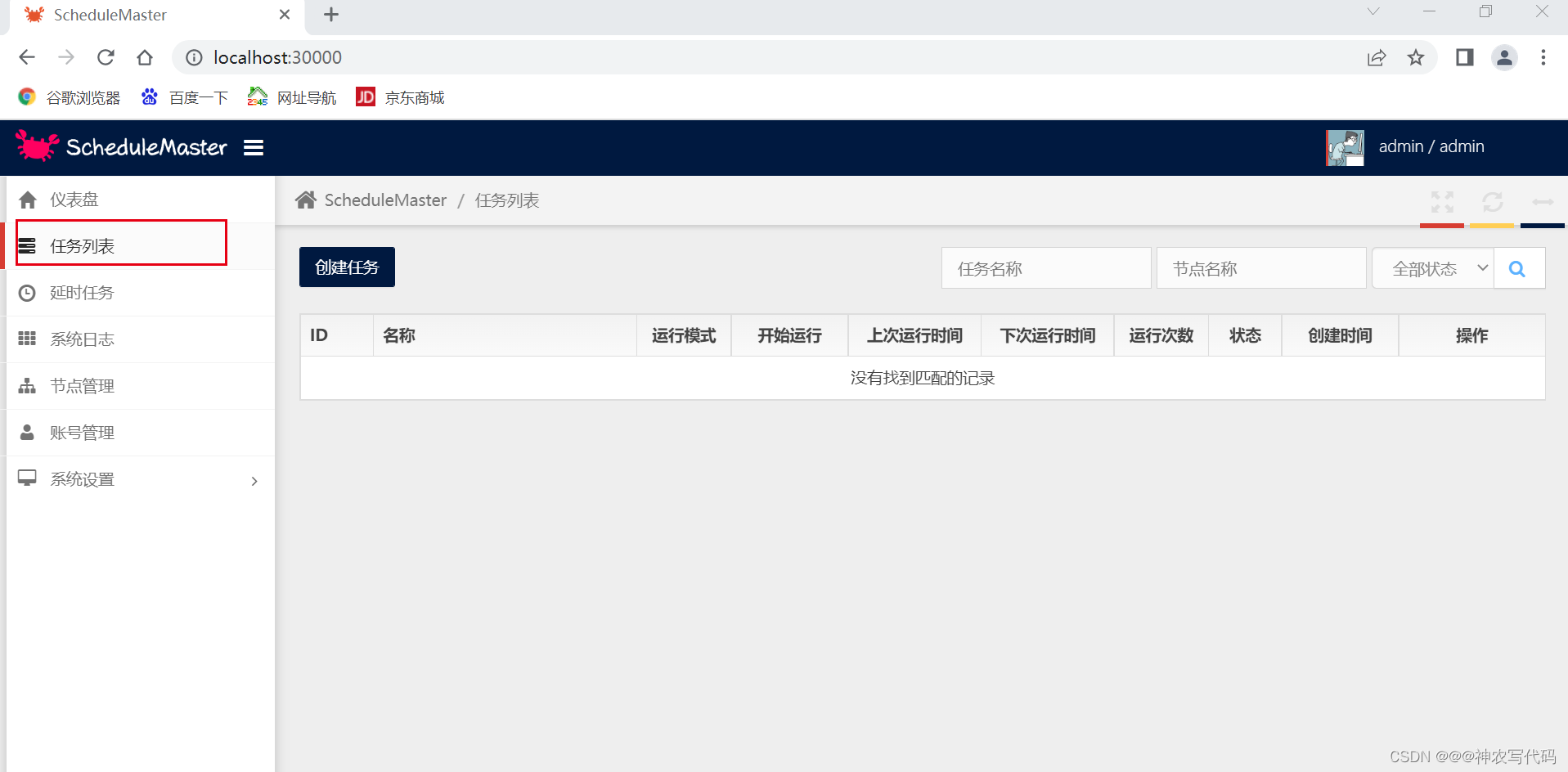
Task: Click 任务列表 breadcrumb text
Action: click(507, 200)
